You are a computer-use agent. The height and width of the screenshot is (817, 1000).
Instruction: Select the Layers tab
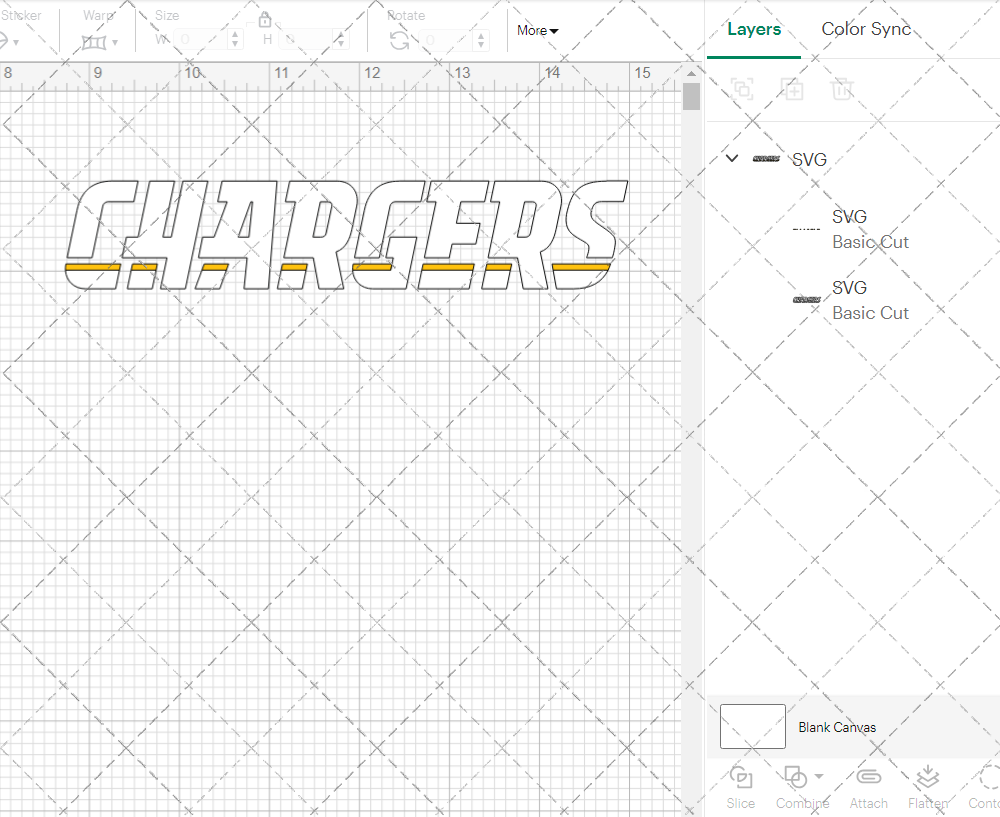[x=754, y=29]
